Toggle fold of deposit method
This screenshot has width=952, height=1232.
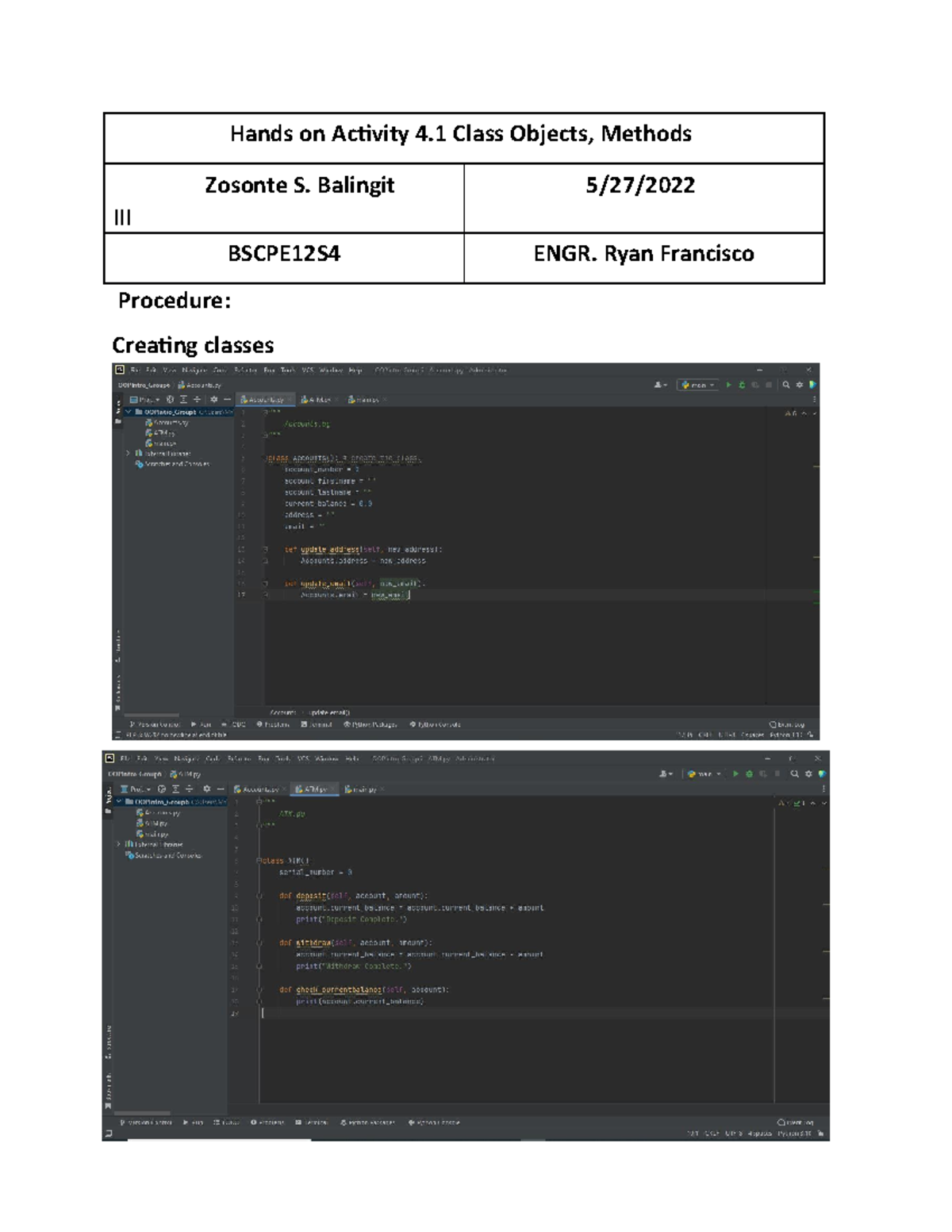pos(259,896)
